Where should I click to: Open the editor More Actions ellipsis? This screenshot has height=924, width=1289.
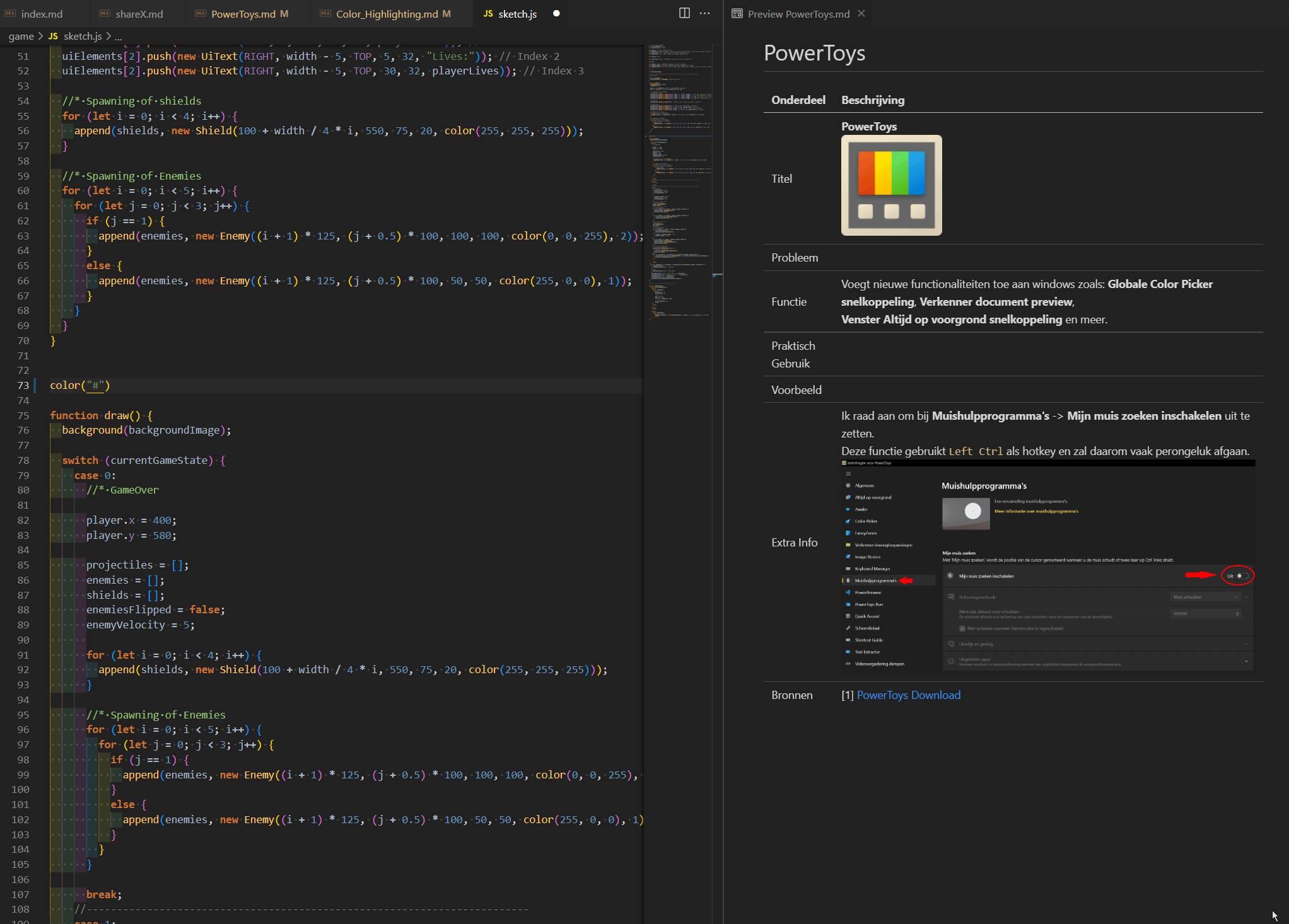point(705,13)
